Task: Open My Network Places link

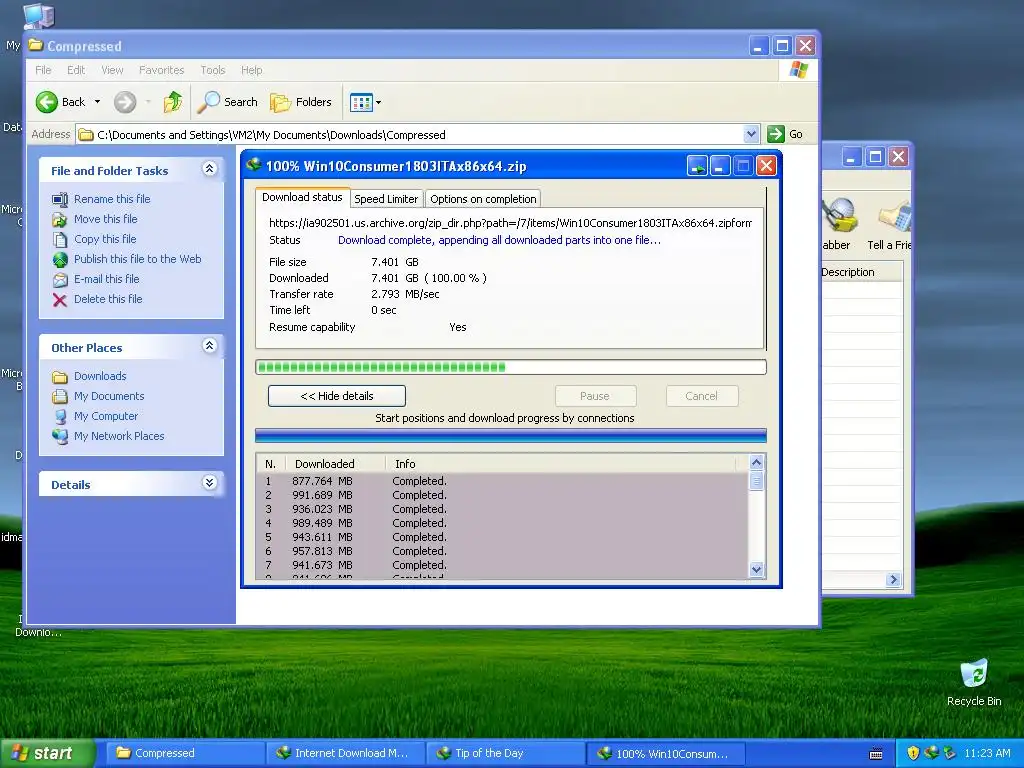Action: pyautogui.click(x=119, y=436)
